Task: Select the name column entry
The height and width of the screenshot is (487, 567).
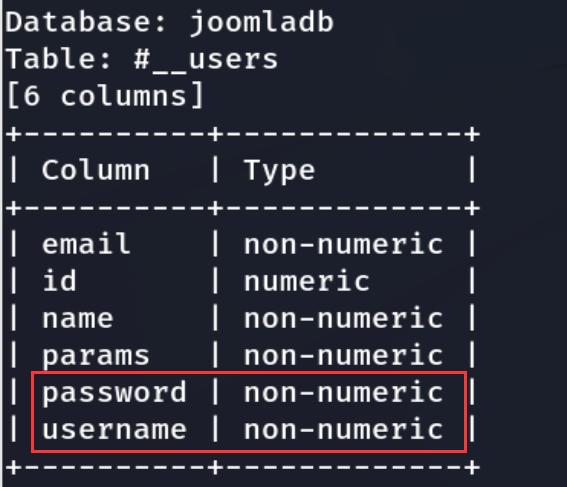Action: coord(78,318)
